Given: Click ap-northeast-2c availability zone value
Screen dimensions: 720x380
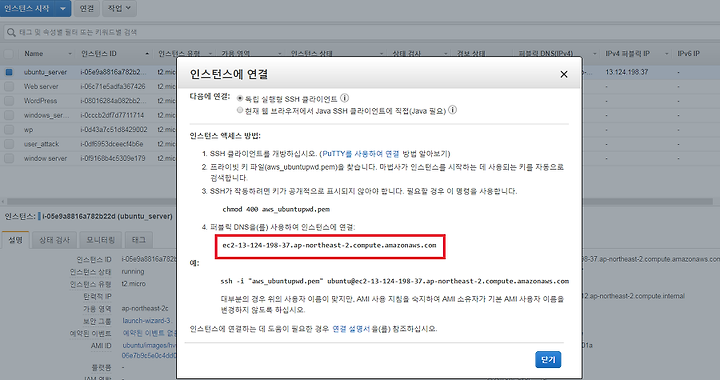Looking at the screenshot, I should pyautogui.click(x=145, y=308).
